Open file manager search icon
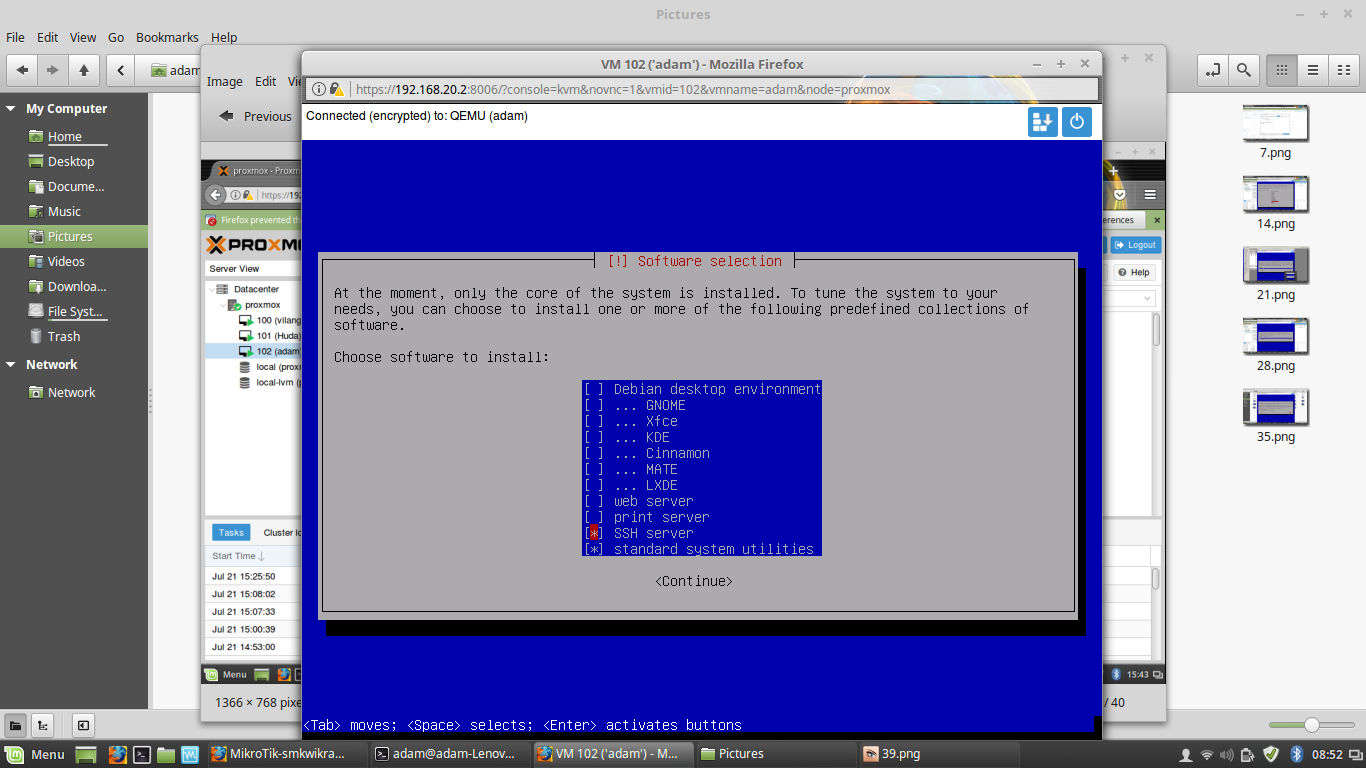The height and width of the screenshot is (768, 1366). (x=1243, y=70)
